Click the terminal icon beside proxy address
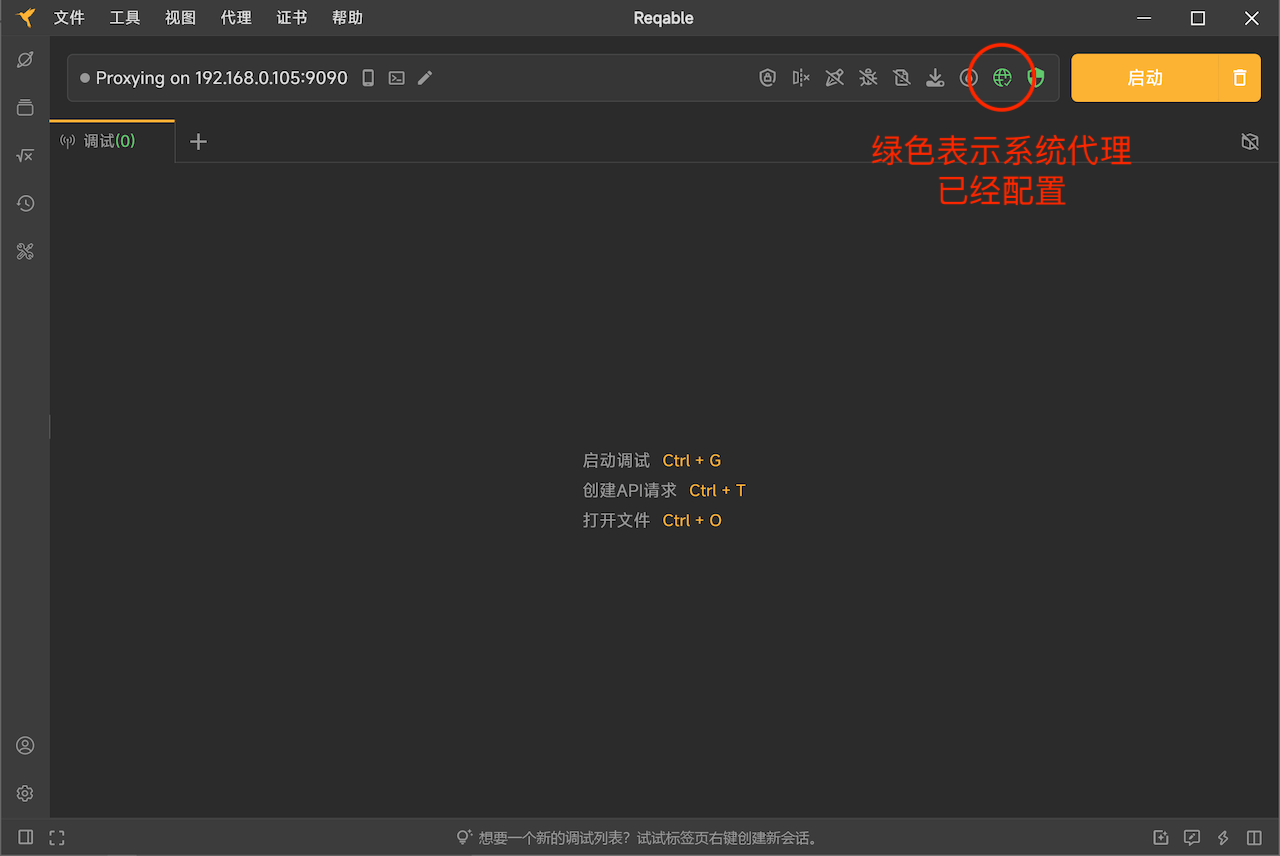 [397, 78]
